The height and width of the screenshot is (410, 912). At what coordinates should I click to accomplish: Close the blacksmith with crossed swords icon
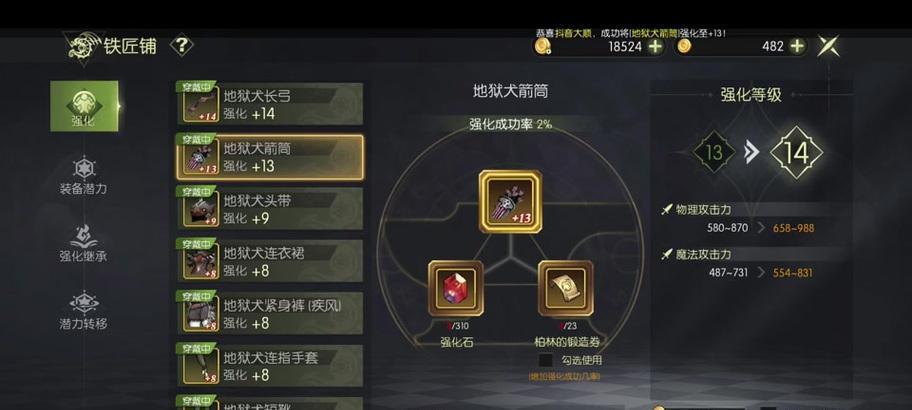(x=828, y=46)
